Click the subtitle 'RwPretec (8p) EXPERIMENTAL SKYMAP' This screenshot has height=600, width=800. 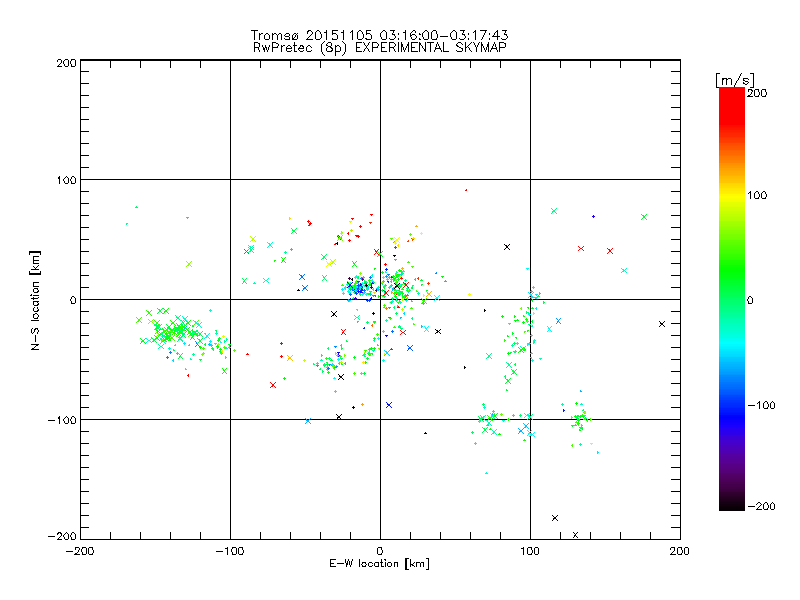pyautogui.click(x=380, y=48)
